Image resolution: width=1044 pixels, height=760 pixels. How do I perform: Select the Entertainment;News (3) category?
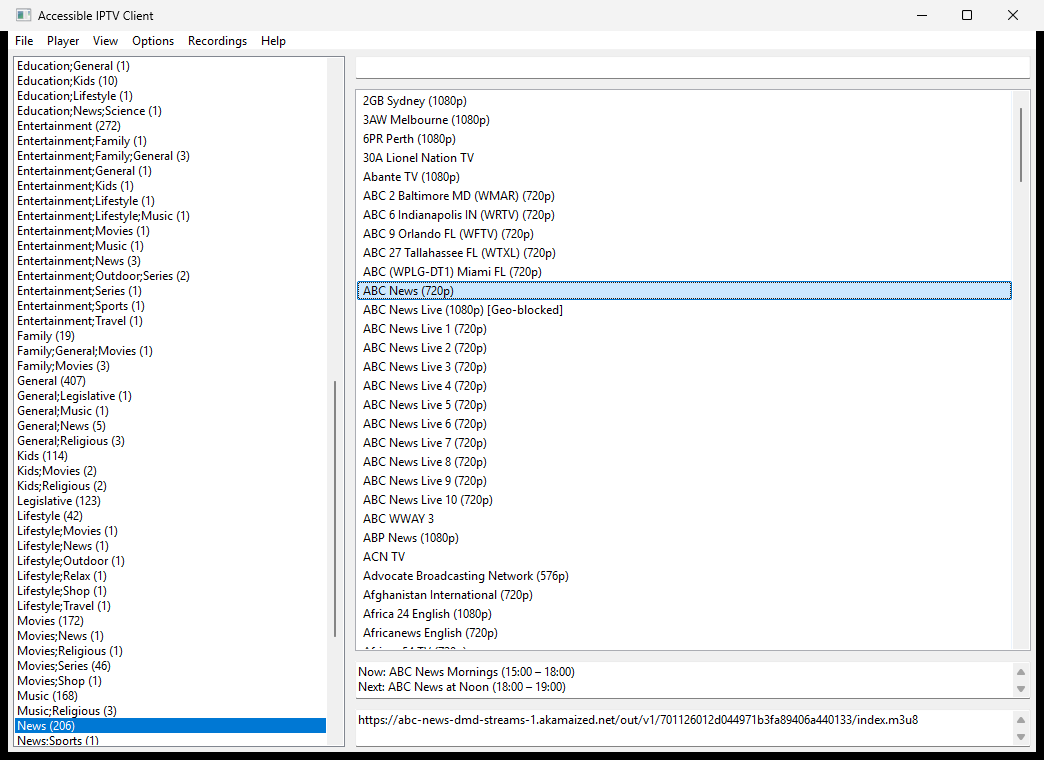coord(170,261)
